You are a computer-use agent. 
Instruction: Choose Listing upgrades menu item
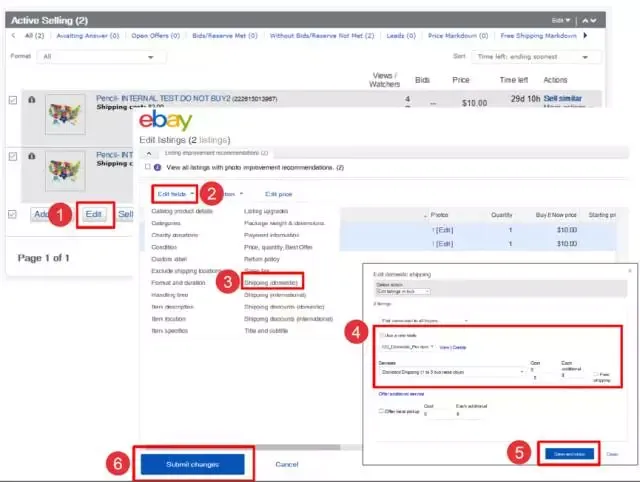tap(266, 211)
